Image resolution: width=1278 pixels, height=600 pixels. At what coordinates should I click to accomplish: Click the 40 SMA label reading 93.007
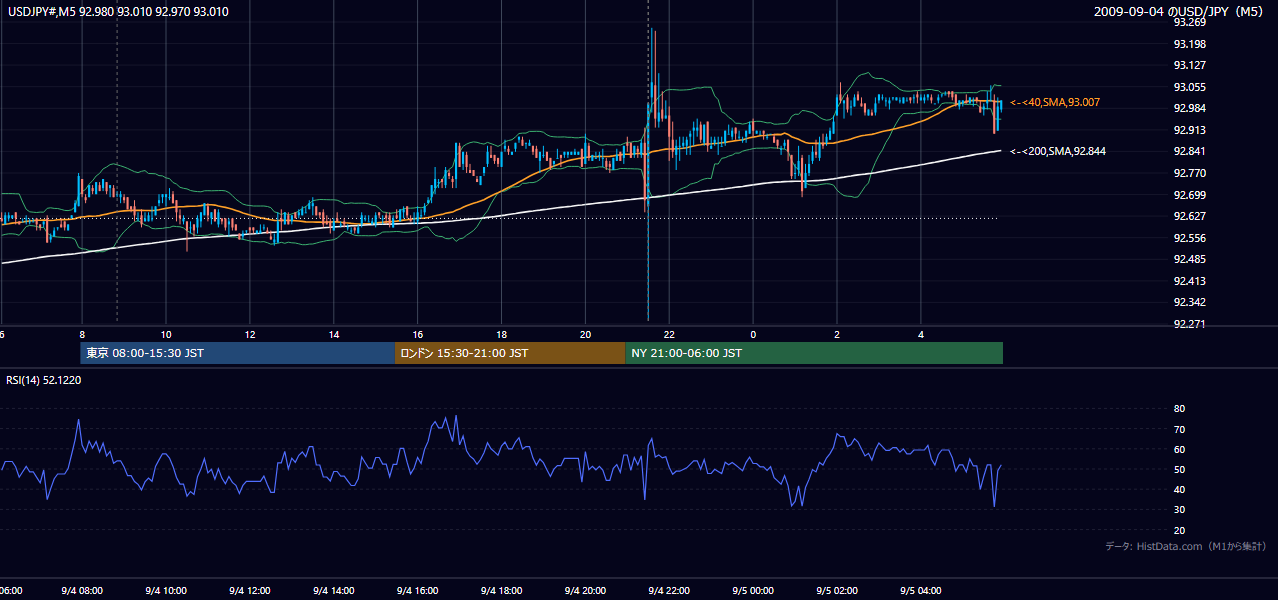click(1055, 102)
